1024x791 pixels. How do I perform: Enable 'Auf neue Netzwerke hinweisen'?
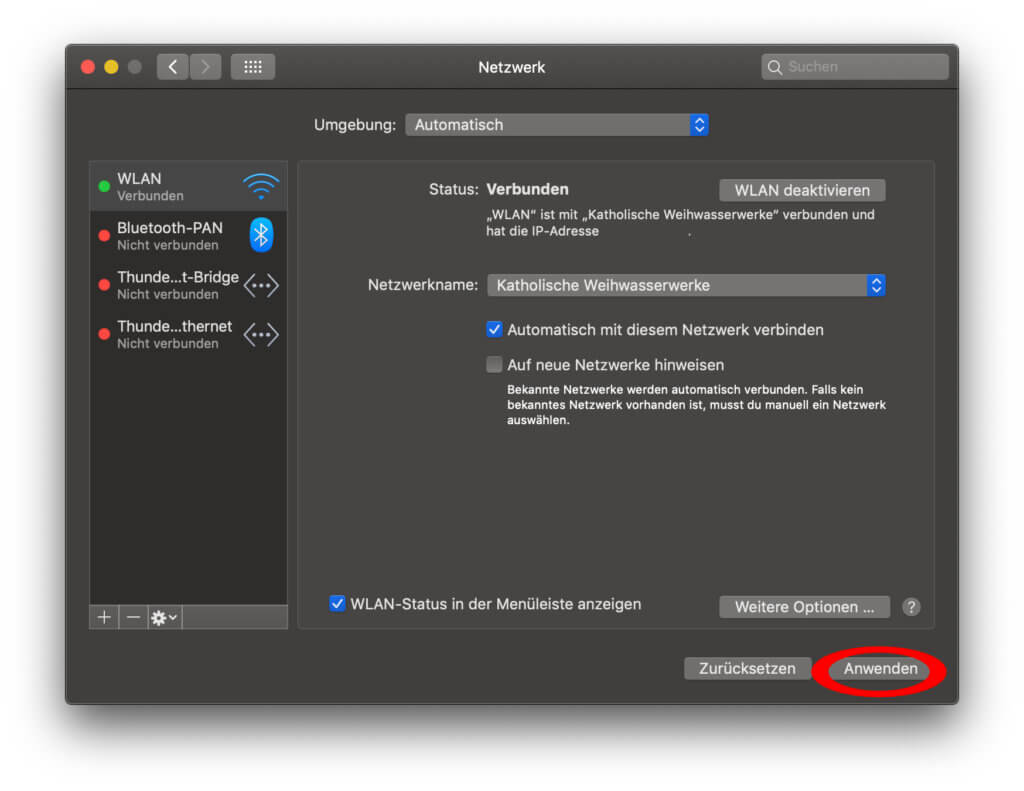click(495, 364)
